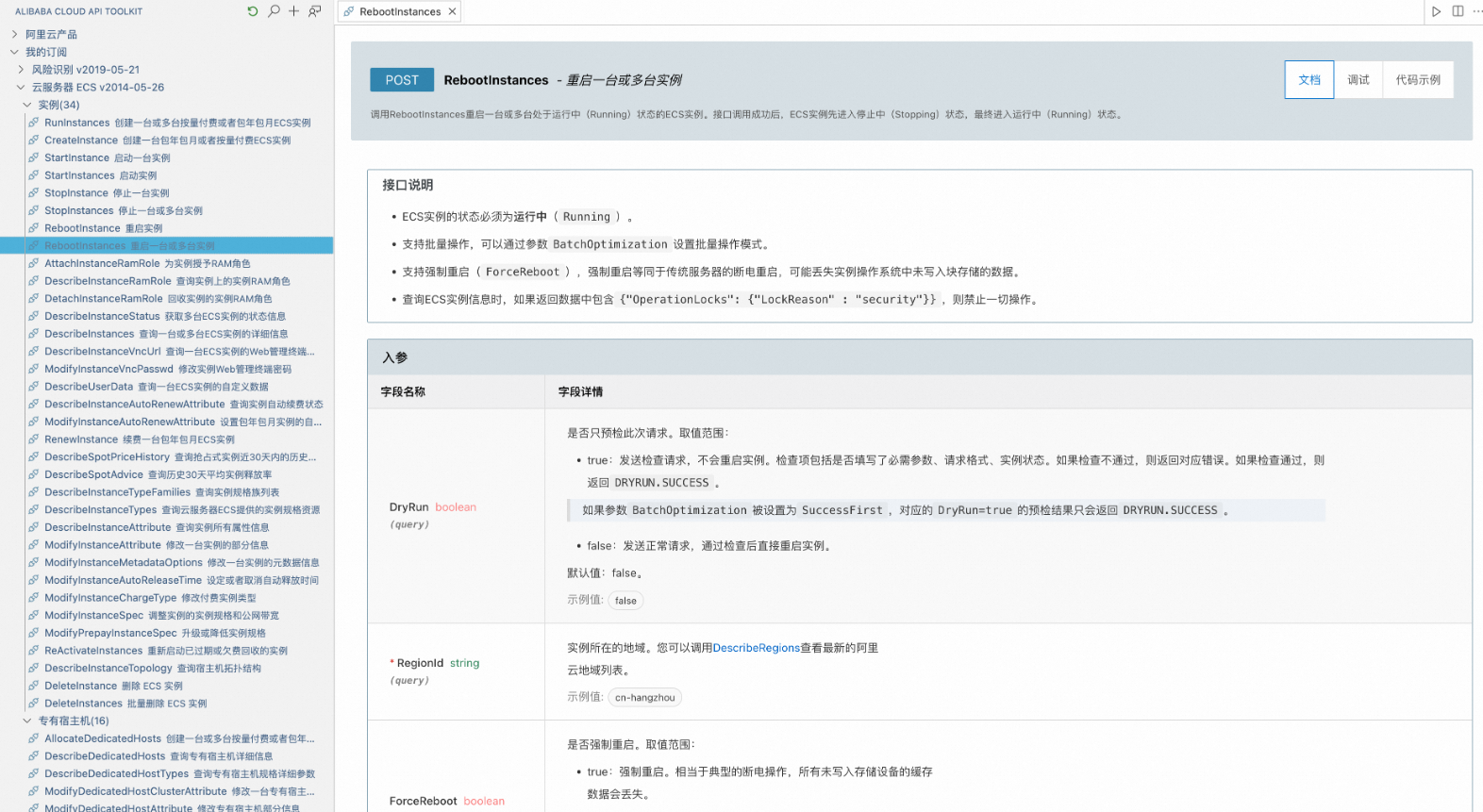
Task: Click the RegionId example value "cn-hangzhou"
Action: click(x=645, y=698)
